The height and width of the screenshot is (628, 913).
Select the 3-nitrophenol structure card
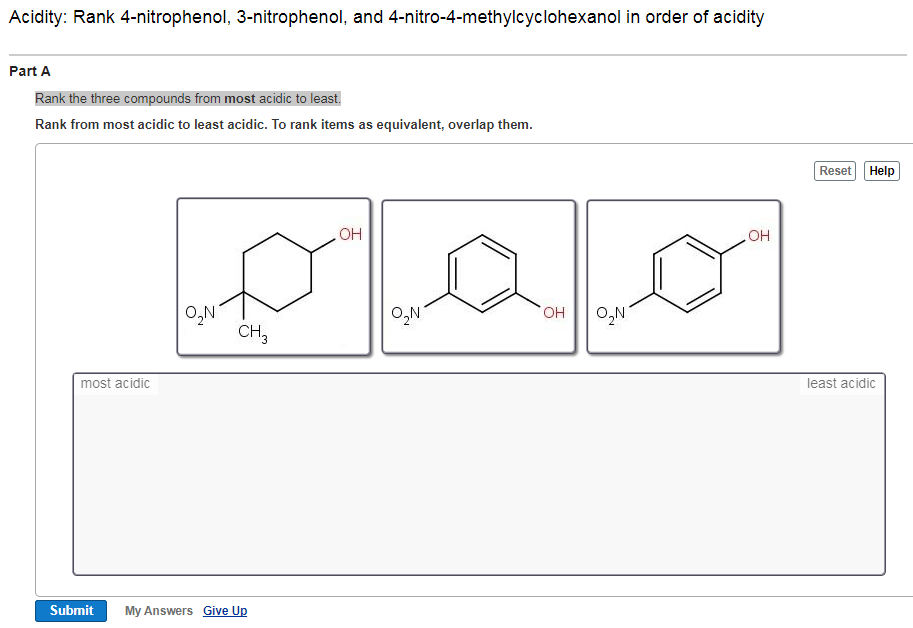coord(478,276)
